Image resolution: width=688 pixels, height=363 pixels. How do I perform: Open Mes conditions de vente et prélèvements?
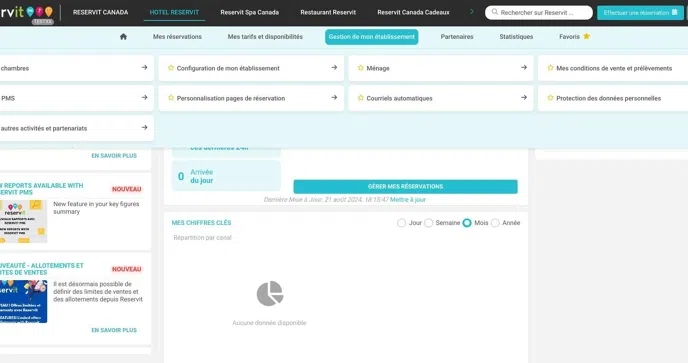(x=613, y=68)
